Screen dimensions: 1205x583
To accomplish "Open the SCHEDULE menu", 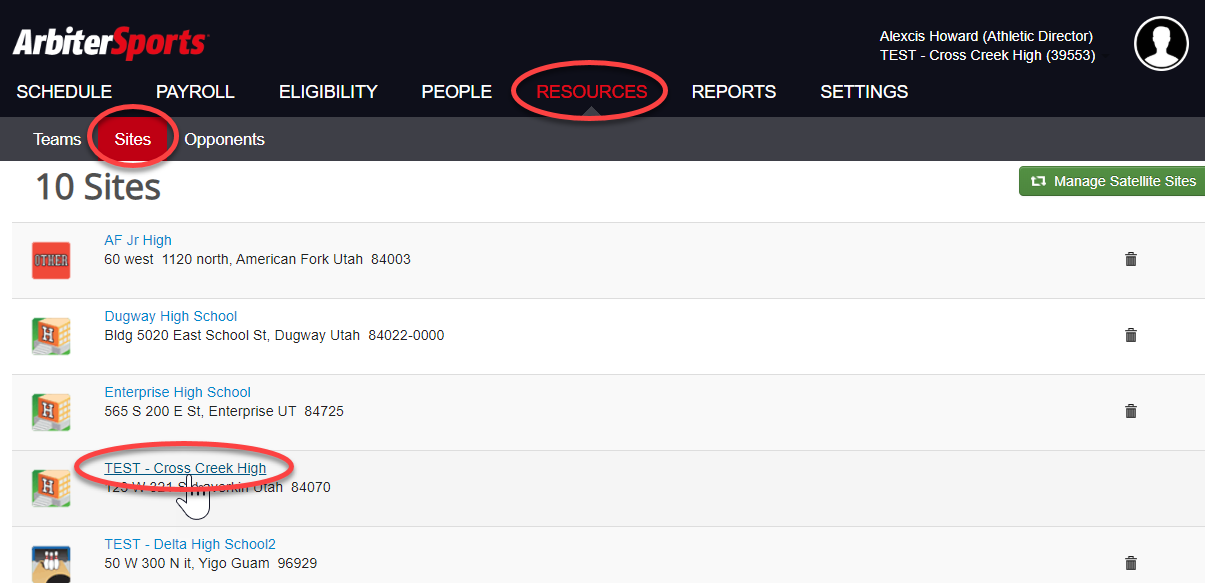I will click(64, 92).
